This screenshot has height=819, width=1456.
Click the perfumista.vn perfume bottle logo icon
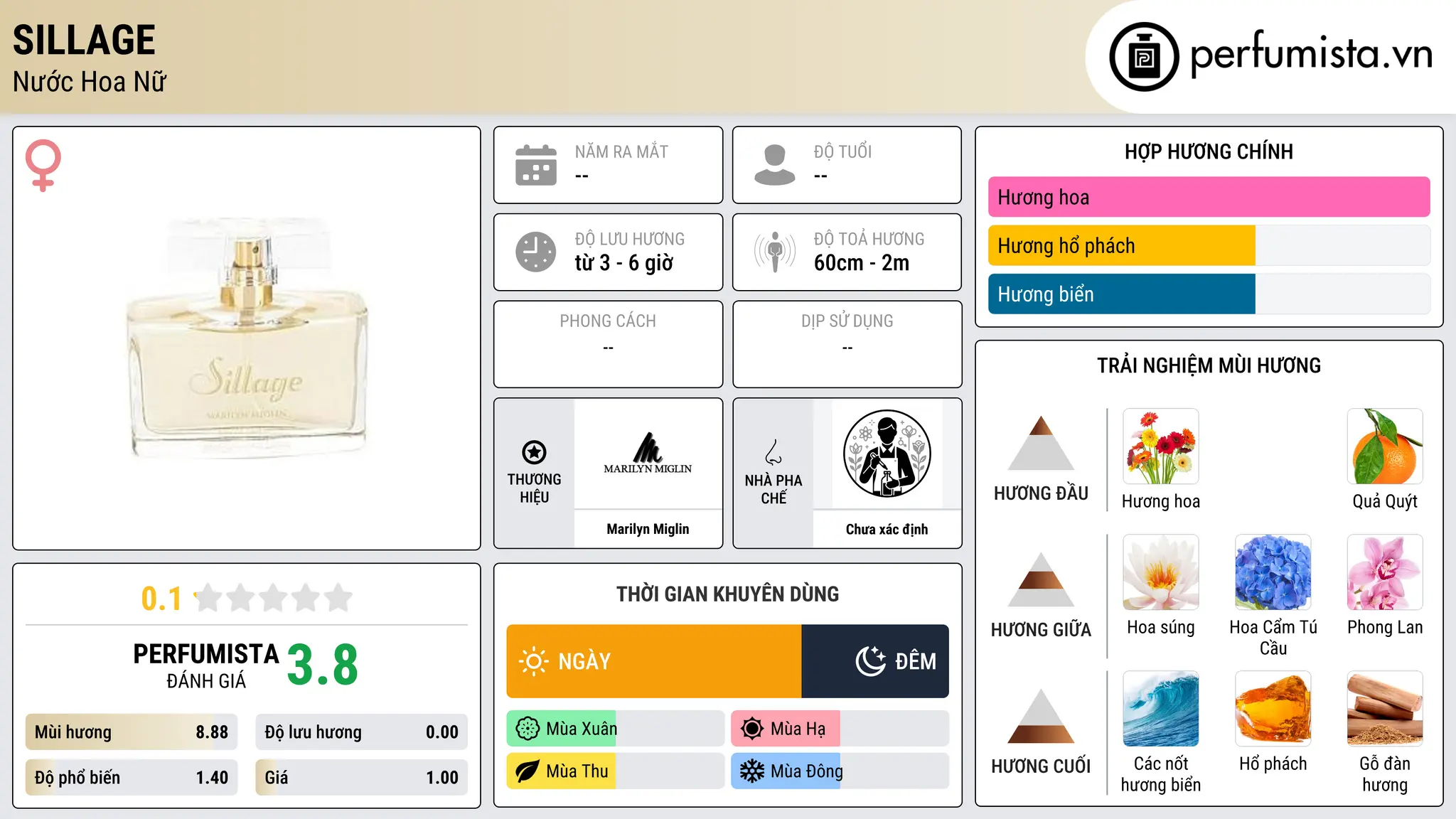(x=1144, y=57)
